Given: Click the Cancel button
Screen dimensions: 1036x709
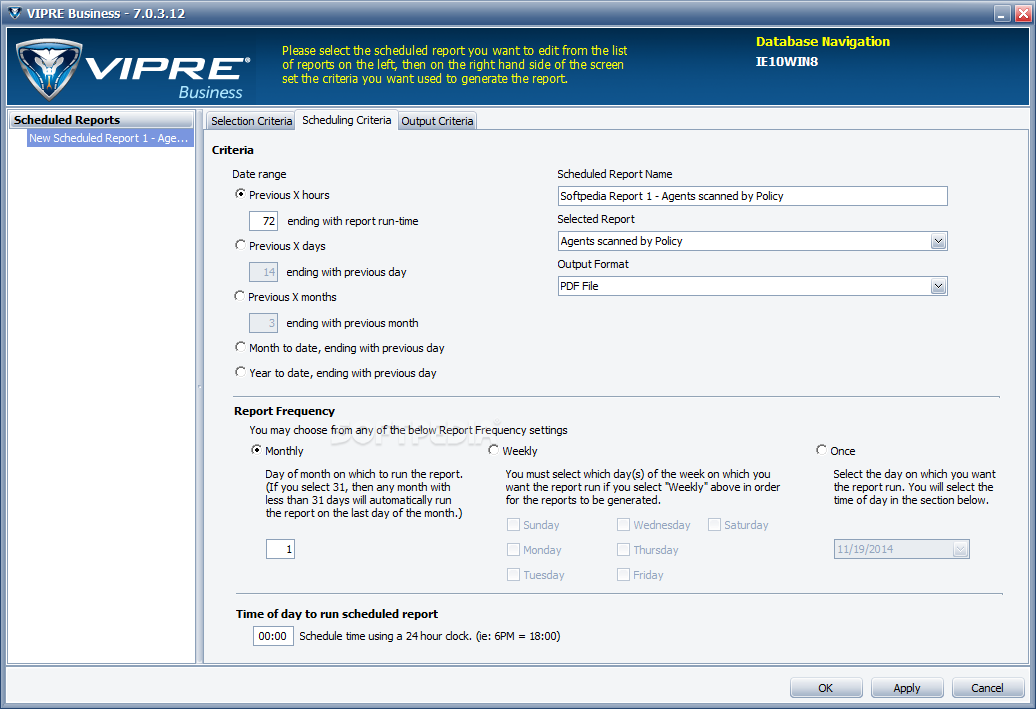Looking at the screenshot, I should click(987, 688).
